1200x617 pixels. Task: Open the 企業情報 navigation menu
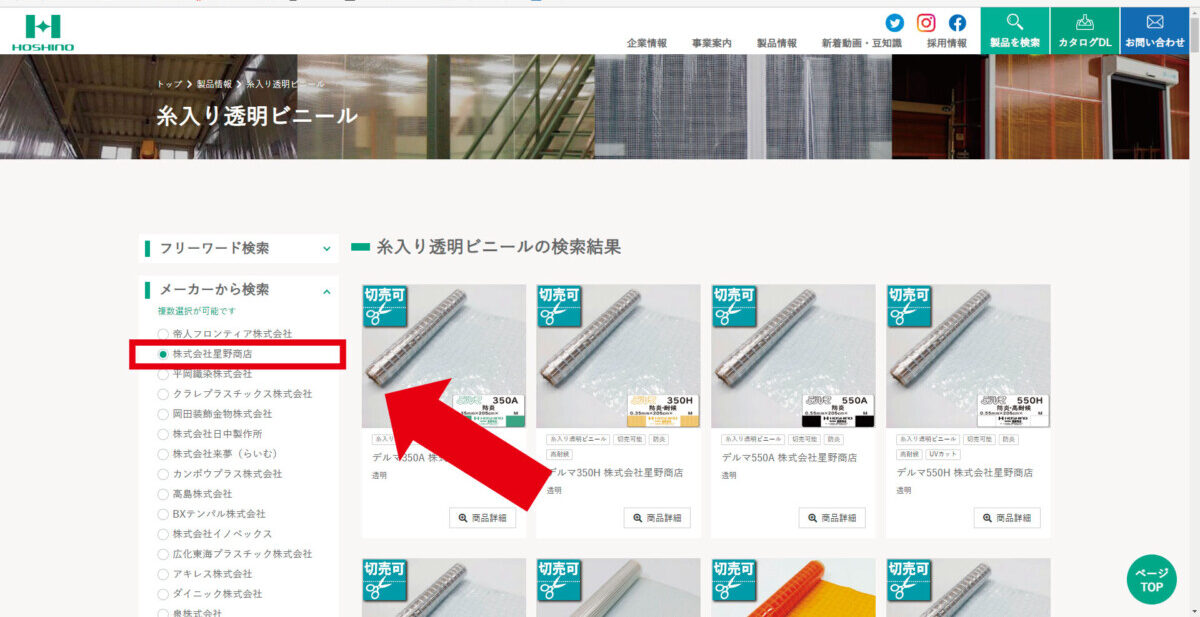click(x=647, y=43)
